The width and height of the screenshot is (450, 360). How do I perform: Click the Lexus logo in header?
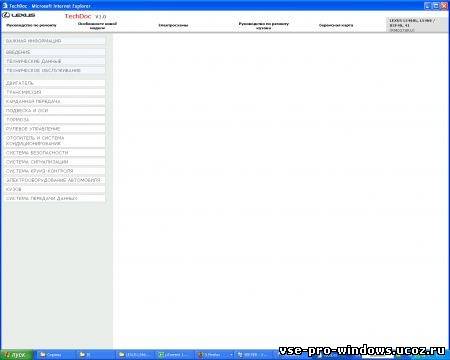pos(19,15)
